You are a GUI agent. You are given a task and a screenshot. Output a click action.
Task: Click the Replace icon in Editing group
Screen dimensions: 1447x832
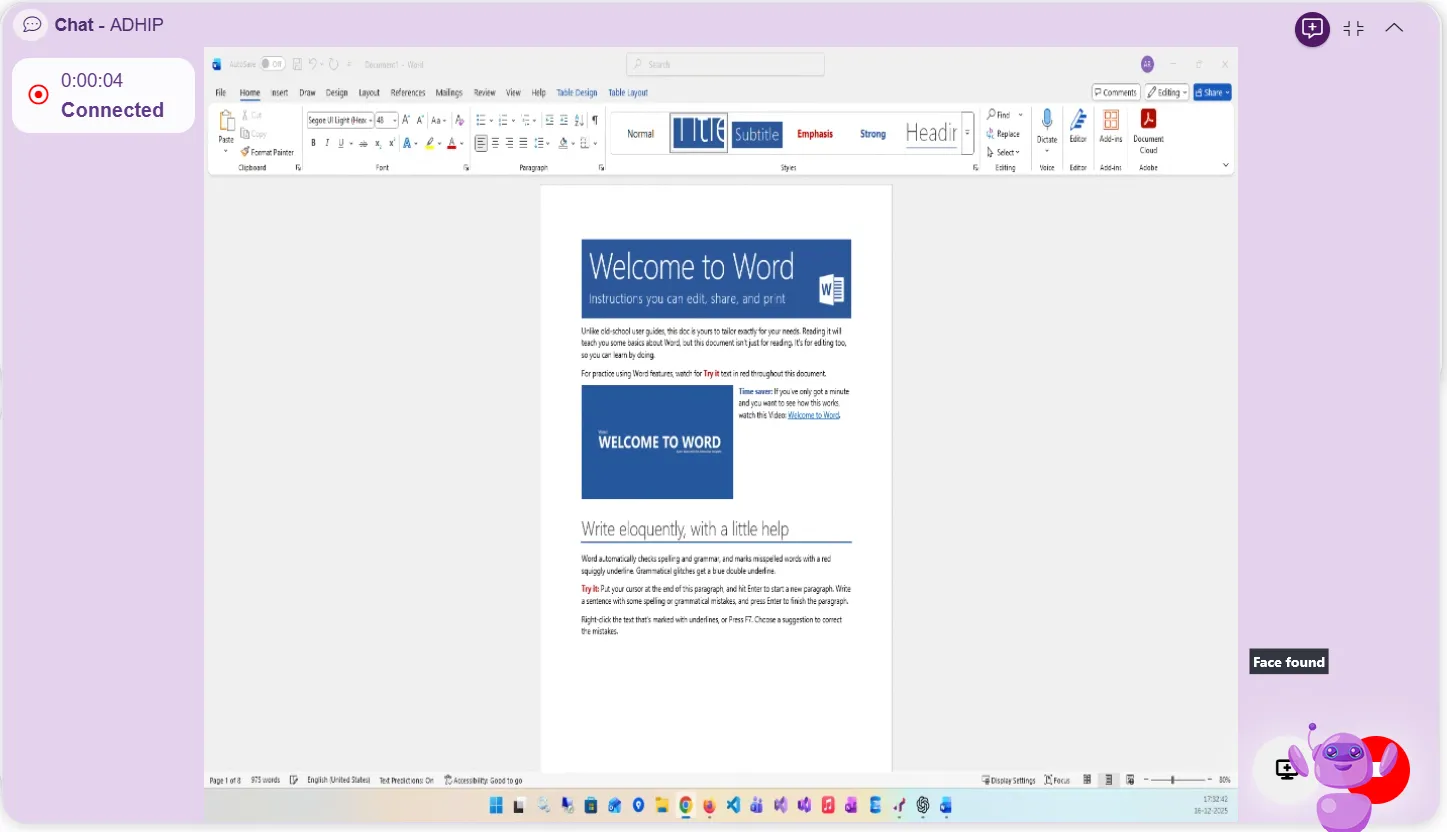[x=990, y=134]
